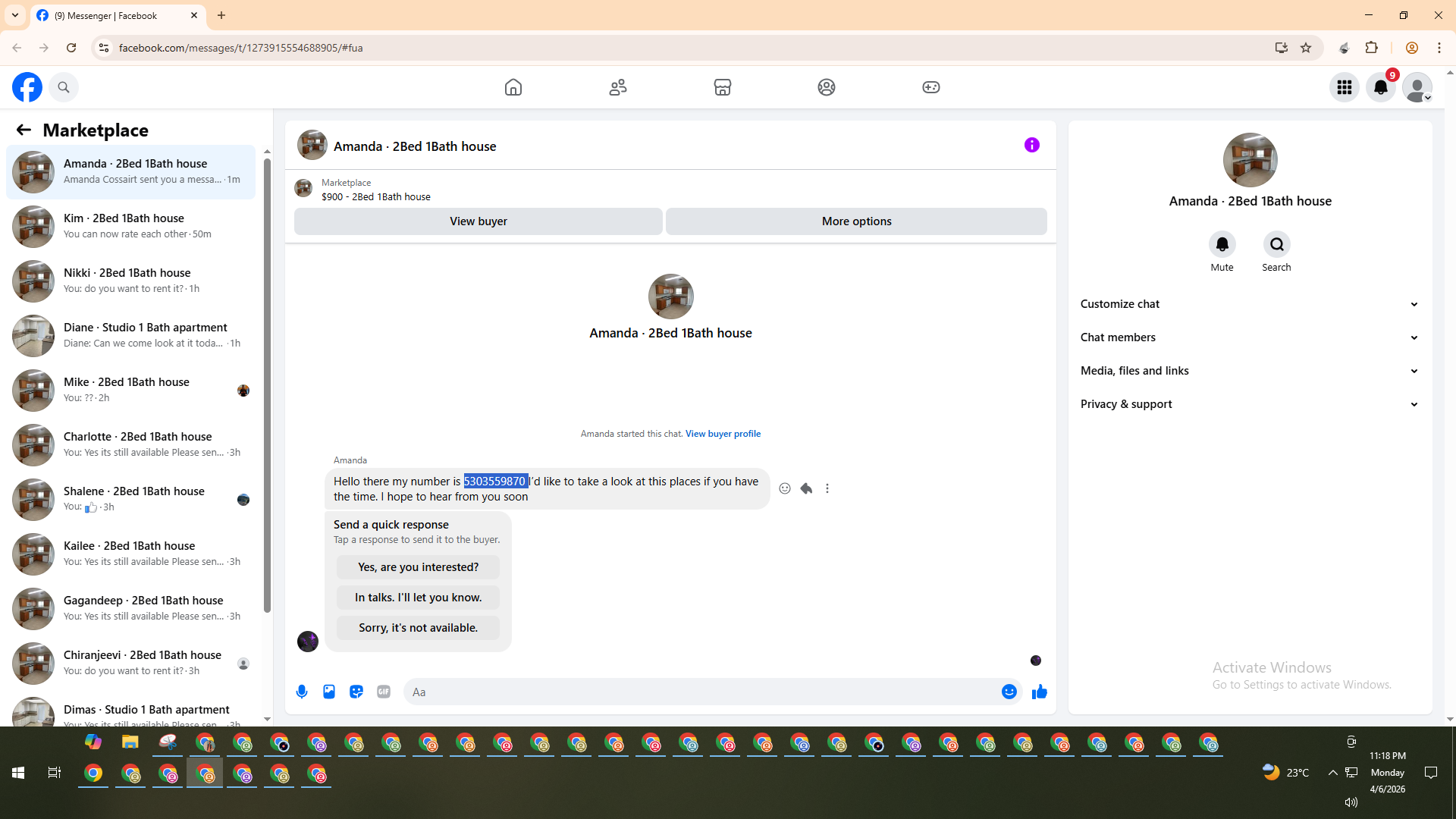Screen dimensions: 1456x819
Task: Expand Media, files and links section
Action: coord(1250,371)
